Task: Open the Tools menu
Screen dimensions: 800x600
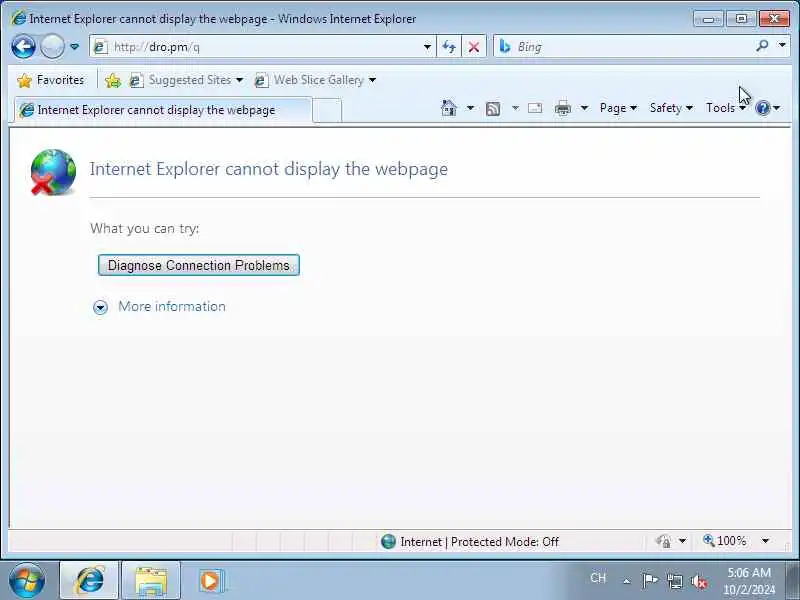Action: pyautogui.click(x=726, y=108)
